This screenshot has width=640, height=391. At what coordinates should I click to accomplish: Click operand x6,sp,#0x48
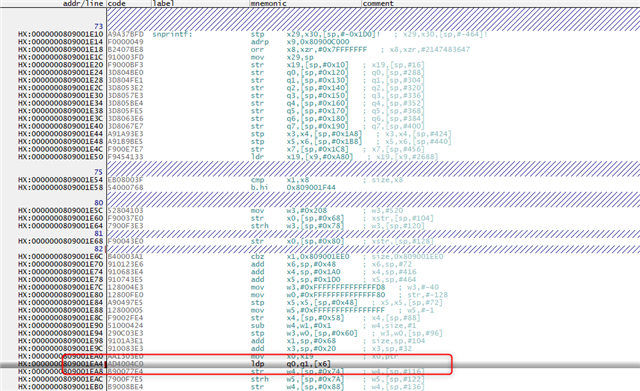[311, 264]
